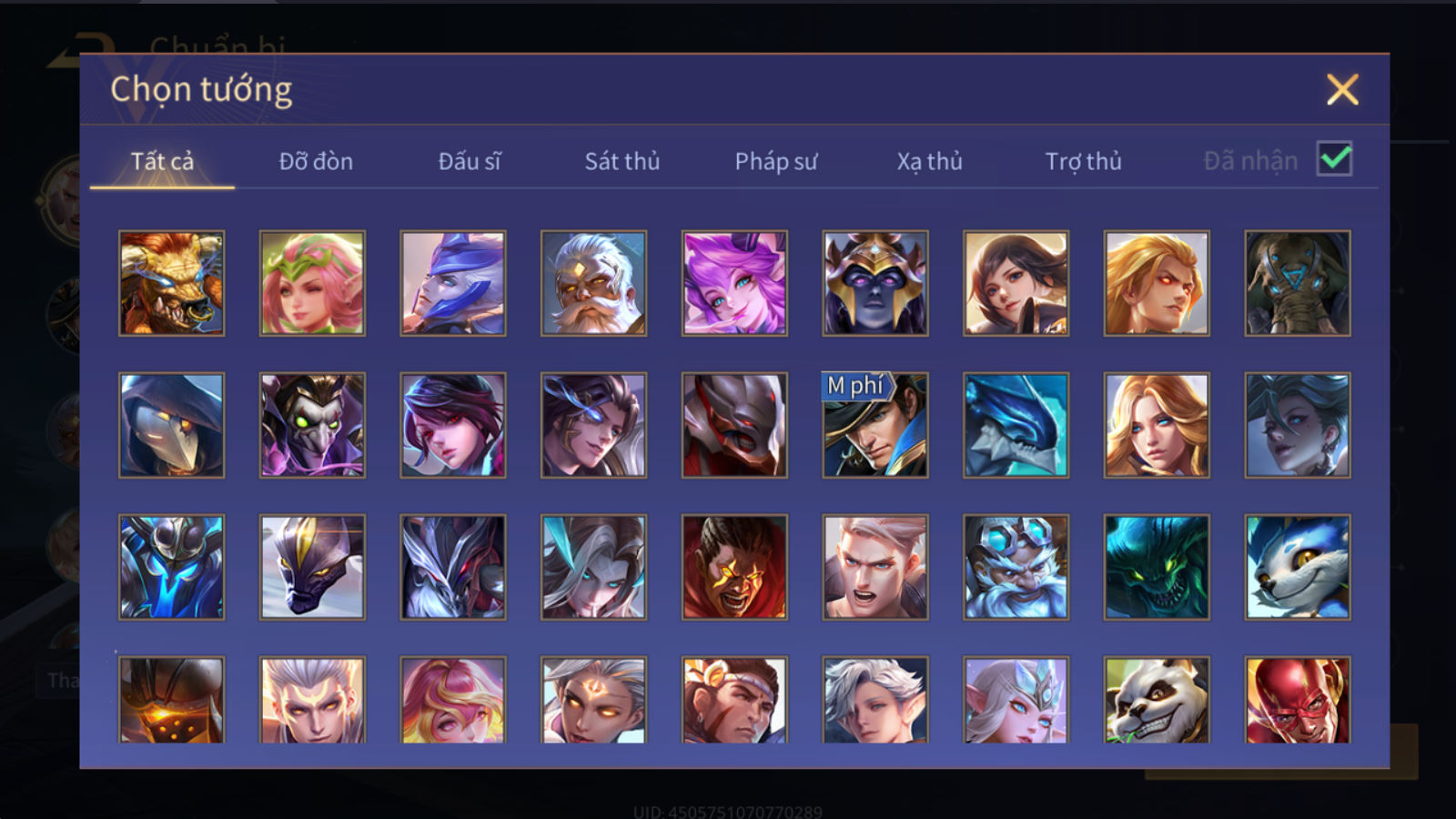Select the blue-white smiling fox hero

click(1298, 567)
